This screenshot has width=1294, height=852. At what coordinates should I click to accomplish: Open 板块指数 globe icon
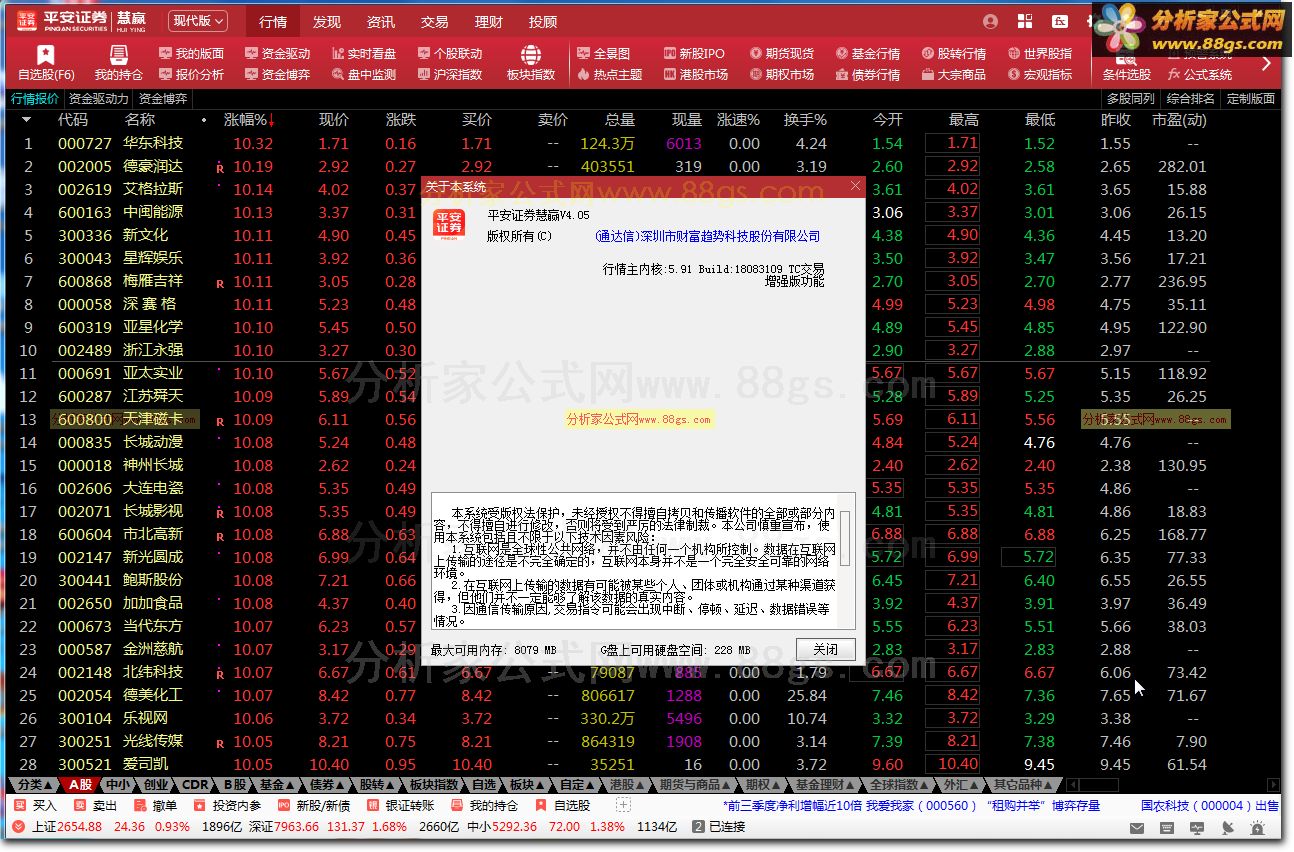coord(530,62)
